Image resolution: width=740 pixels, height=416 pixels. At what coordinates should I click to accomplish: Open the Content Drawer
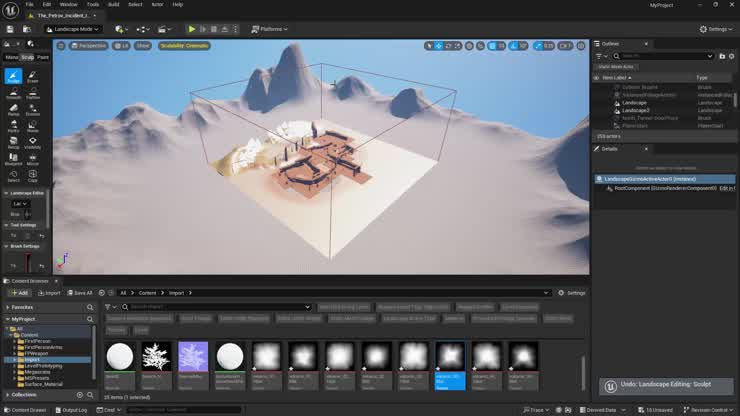[25, 410]
